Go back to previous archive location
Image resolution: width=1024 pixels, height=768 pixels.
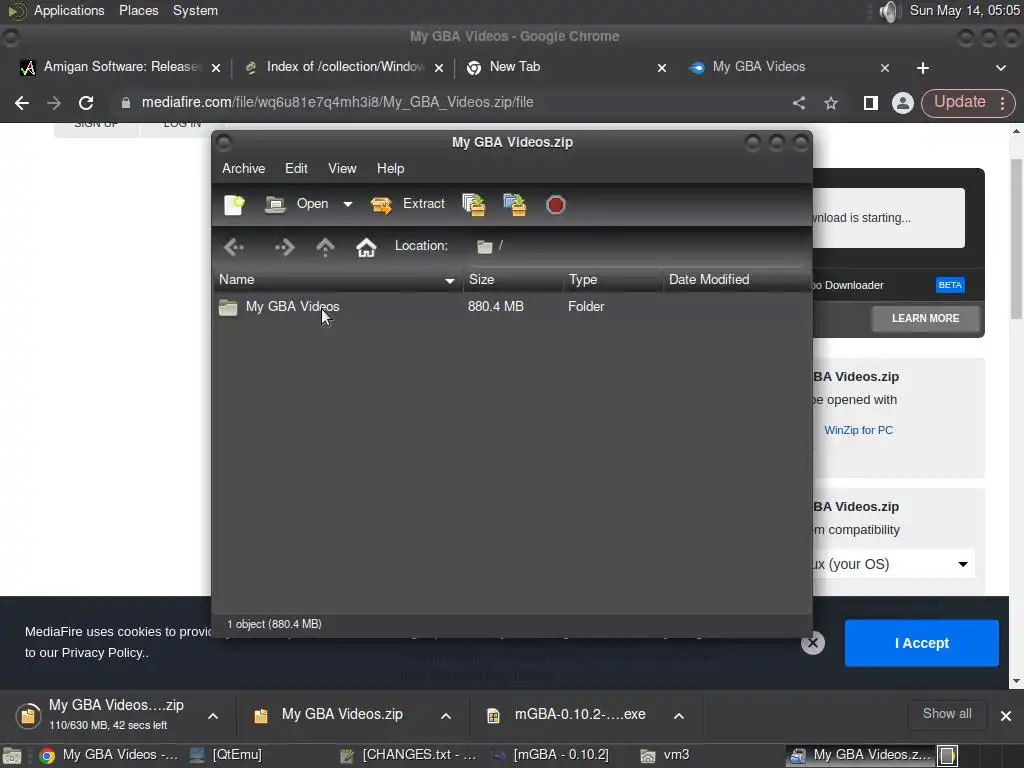tap(234, 247)
